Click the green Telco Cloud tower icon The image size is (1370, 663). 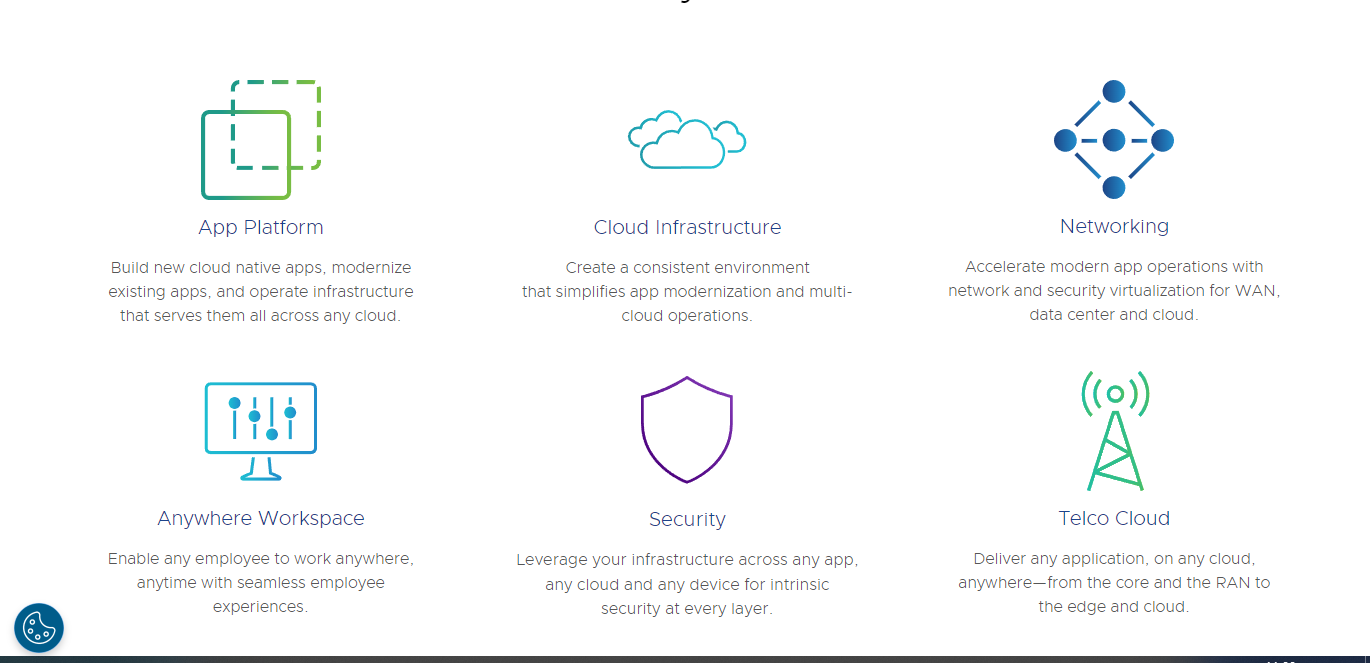(1114, 431)
